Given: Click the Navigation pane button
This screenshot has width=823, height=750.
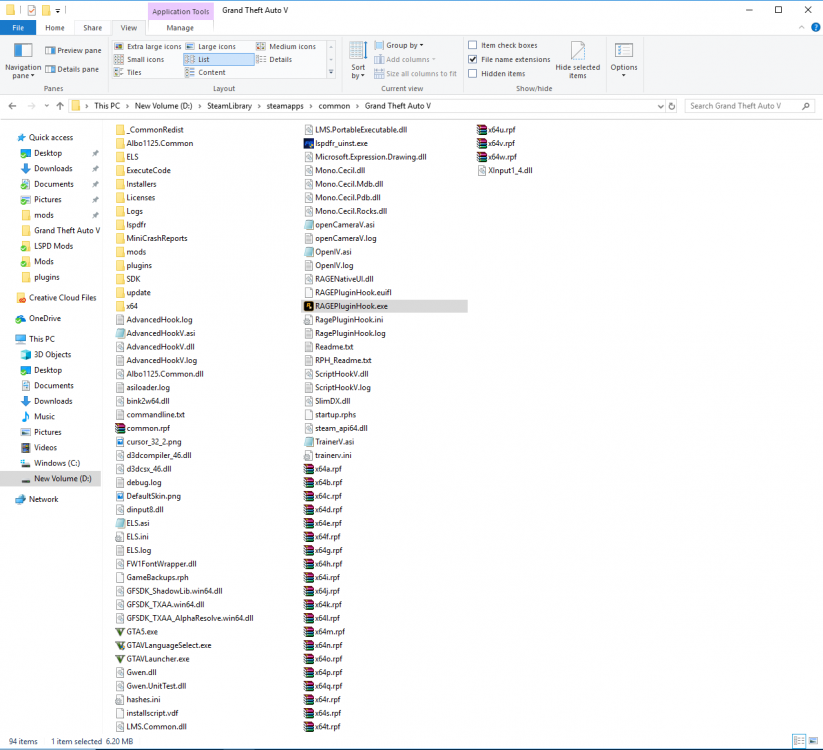Looking at the screenshot, I should point(23,61).
